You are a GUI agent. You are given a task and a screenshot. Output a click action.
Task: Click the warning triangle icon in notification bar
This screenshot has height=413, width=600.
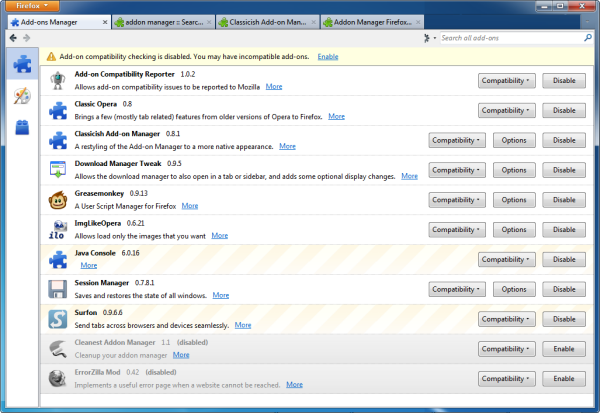point(51,57)
